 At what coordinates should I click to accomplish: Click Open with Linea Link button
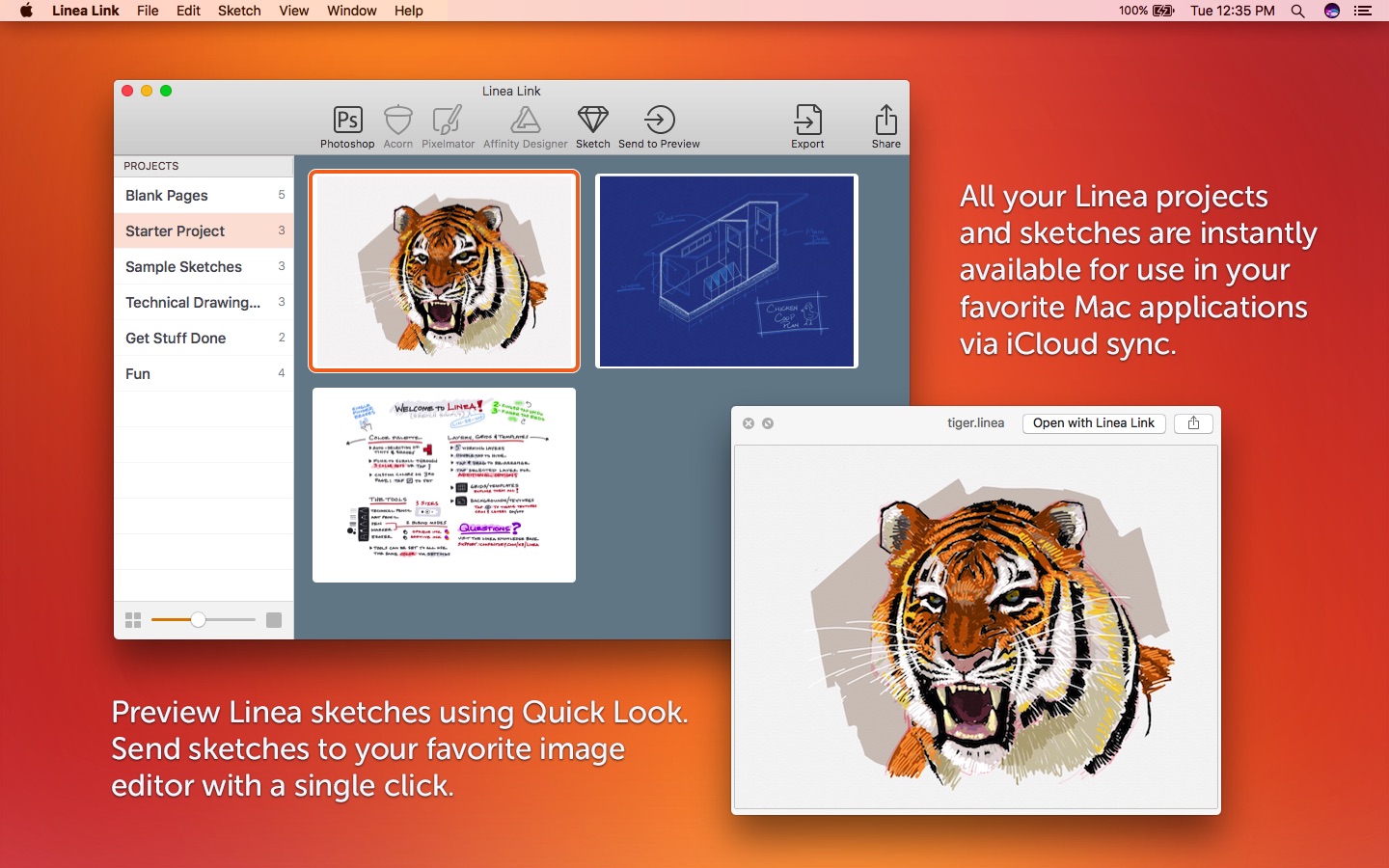[1093, 423]
